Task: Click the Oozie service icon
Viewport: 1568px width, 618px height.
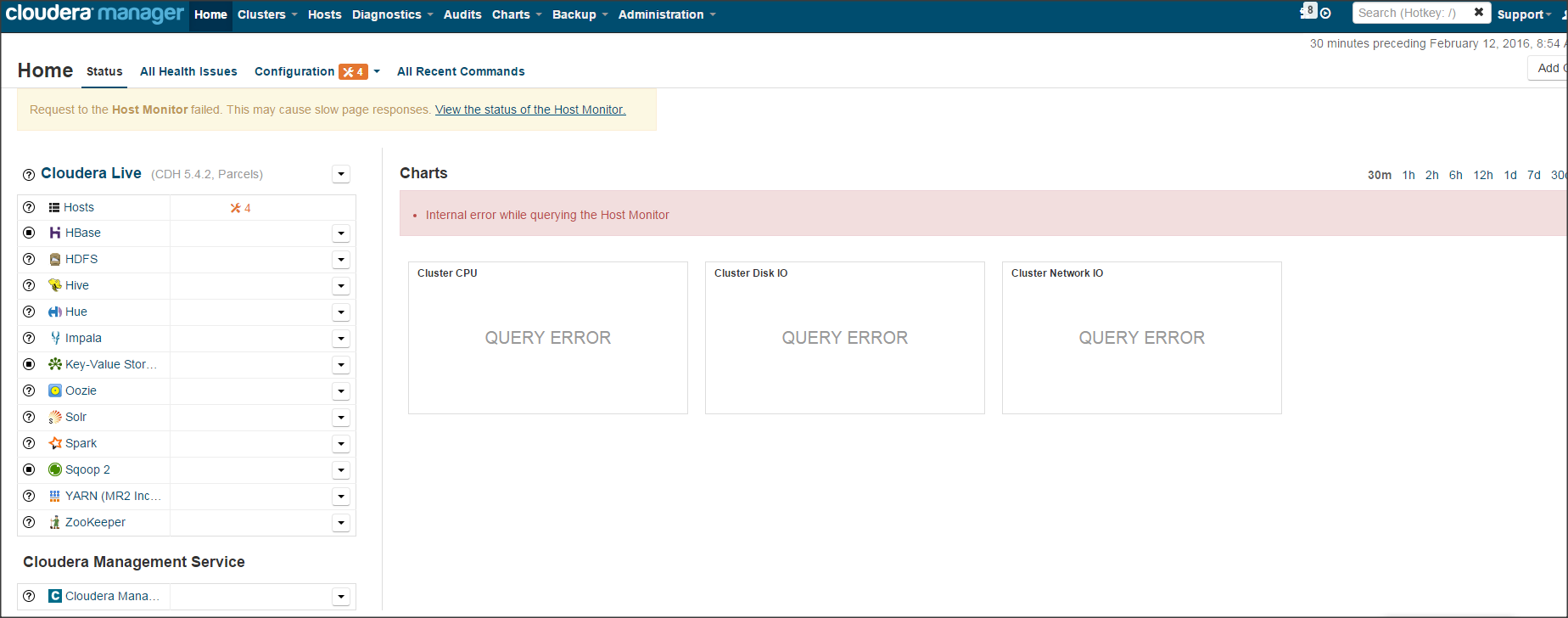Action: click(x=55, y=390)
